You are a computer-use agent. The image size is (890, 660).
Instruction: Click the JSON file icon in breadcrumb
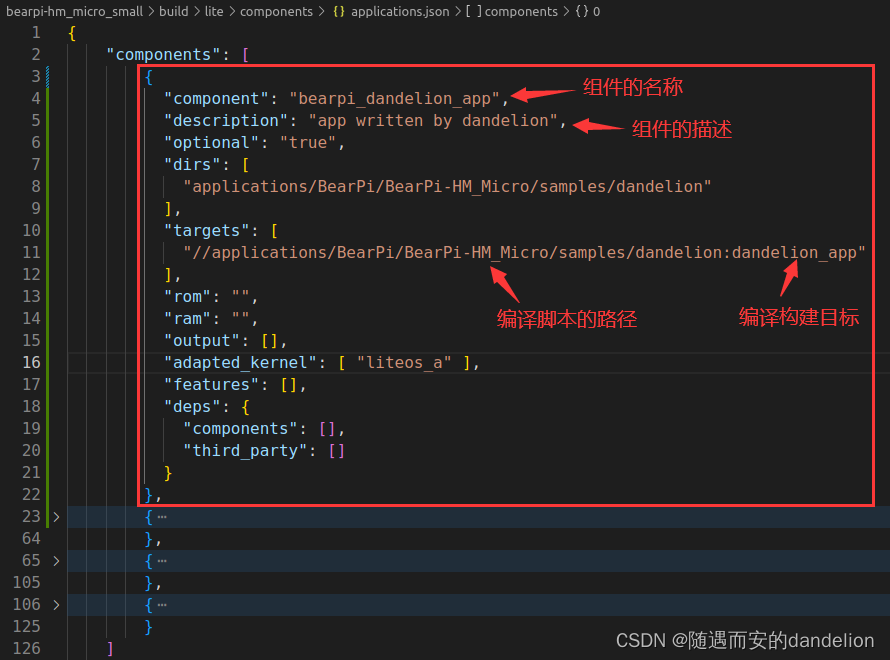[x=339, y=11]
